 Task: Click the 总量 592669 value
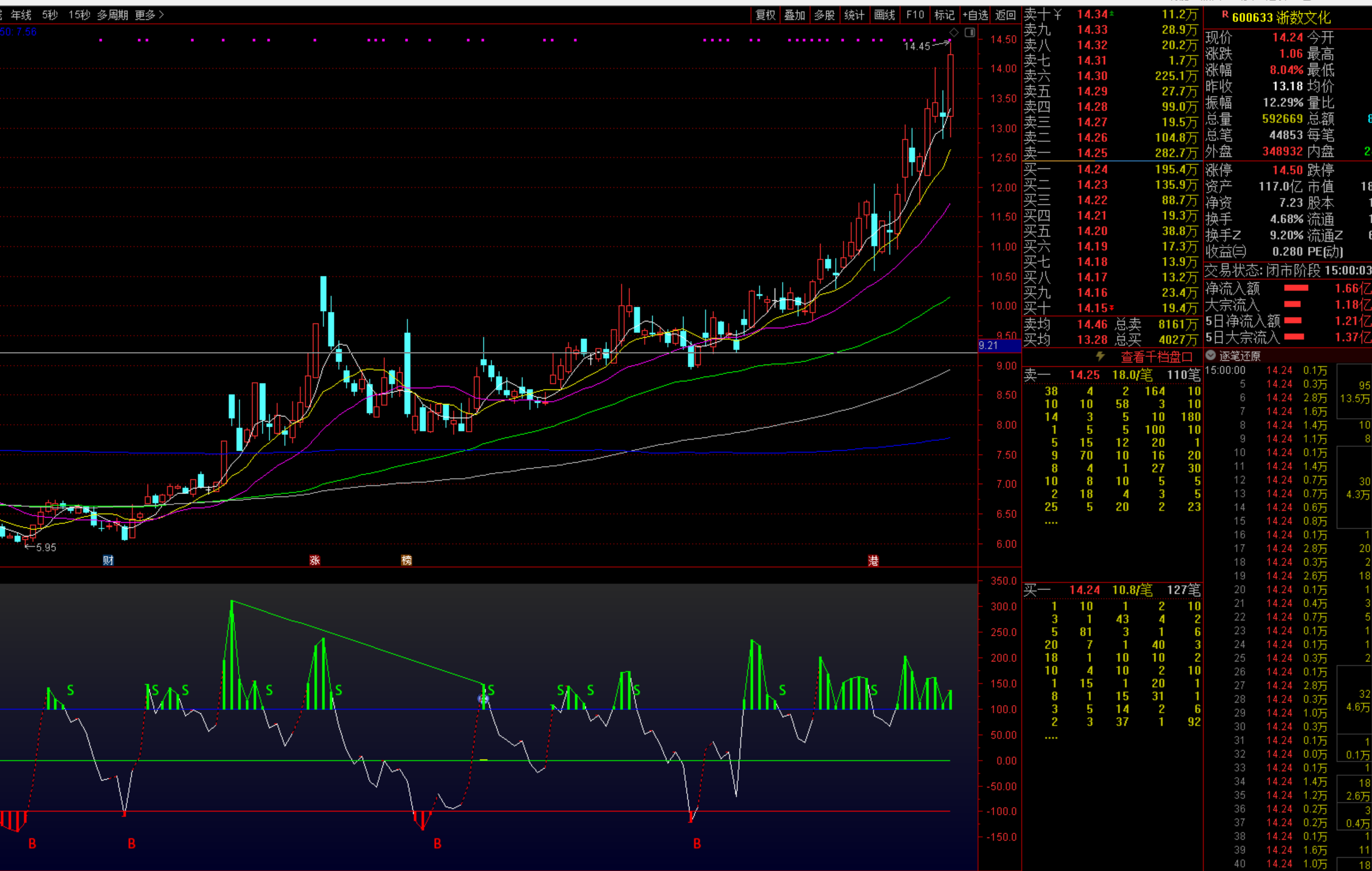[x=1282, y=119]
